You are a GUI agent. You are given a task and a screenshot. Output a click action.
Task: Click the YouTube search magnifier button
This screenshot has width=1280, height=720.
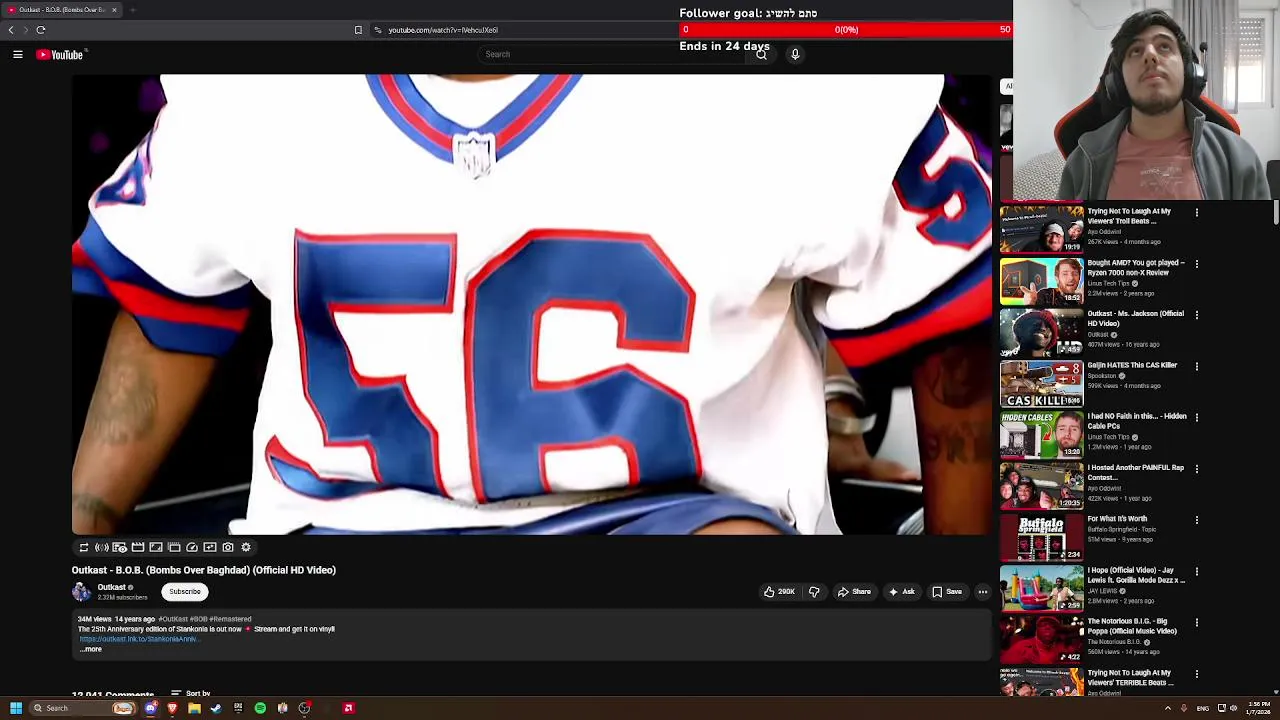[761, 55]
